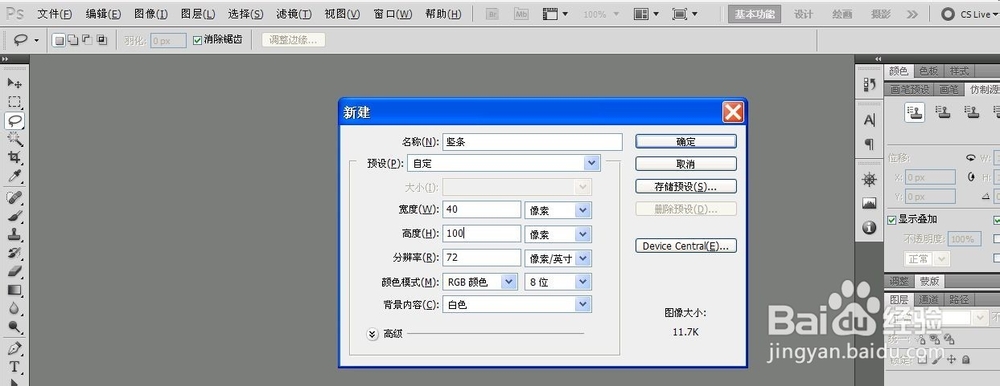The width and height of the screenshot is (1000, 386).
Task: Click the Device Central button
Action: (x=686, y=246)
